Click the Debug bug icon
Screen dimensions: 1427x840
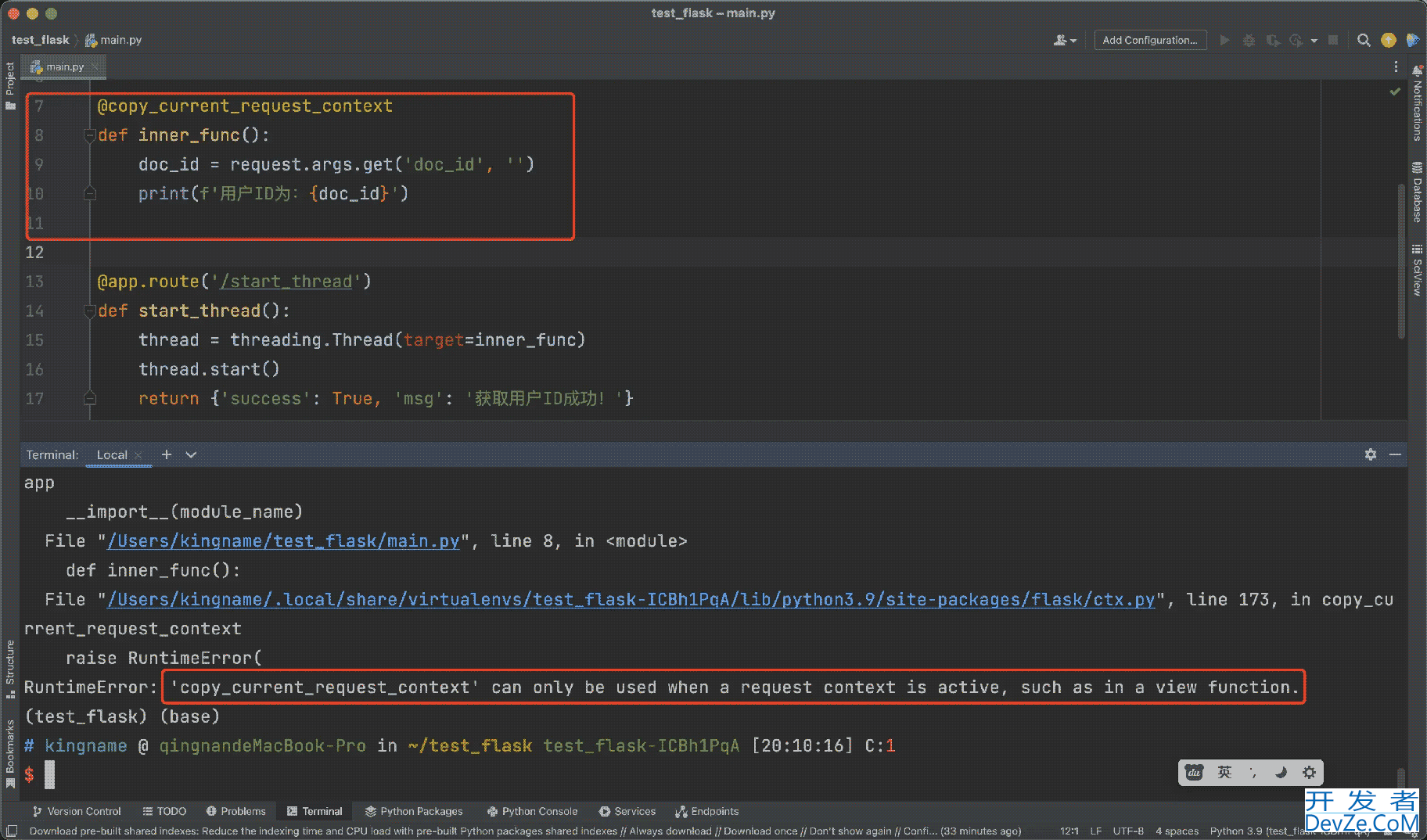(x=1249, y=40)
